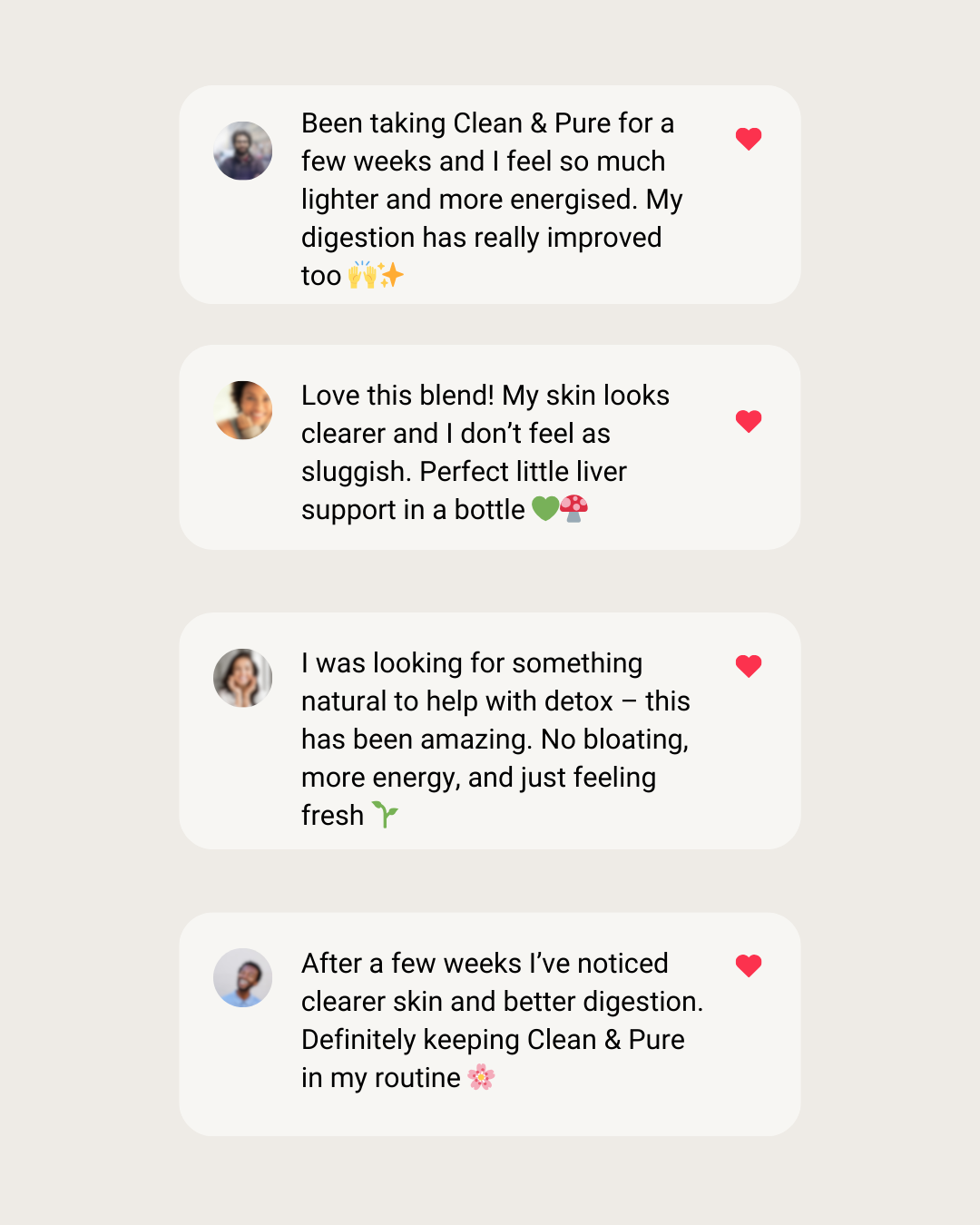Open the avatar beside the 'Love this blend' review
Viewport: 980px width, 1225px height.
[x=243, y=410]
